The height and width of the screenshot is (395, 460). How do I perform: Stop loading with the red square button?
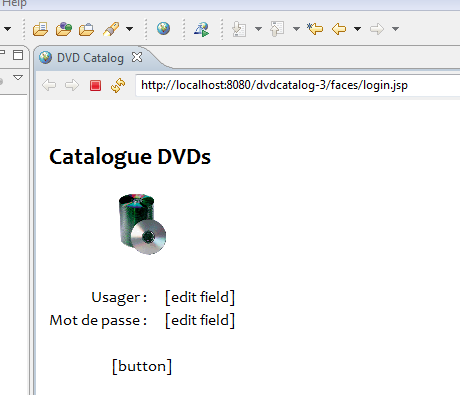95,85
